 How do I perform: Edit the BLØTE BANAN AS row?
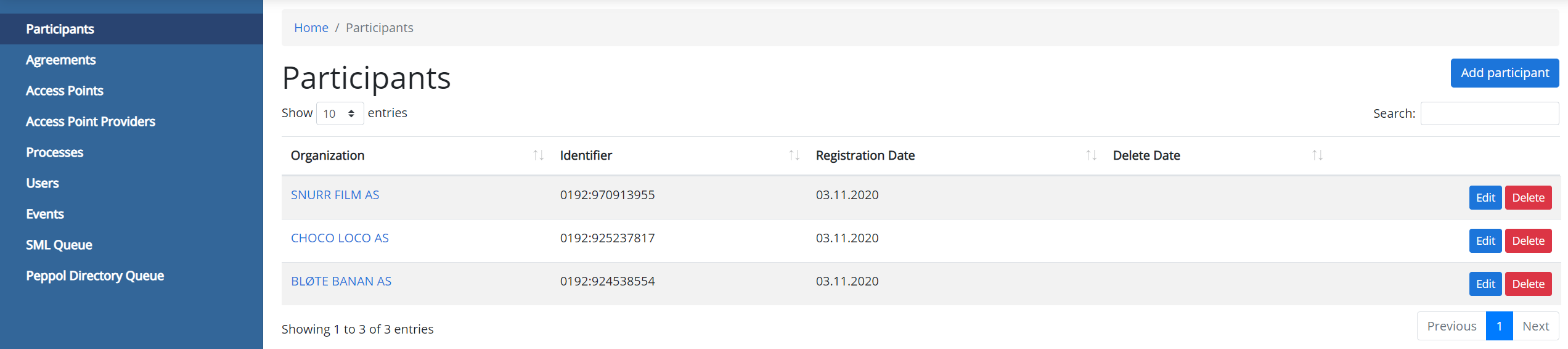pos(1485,284)
